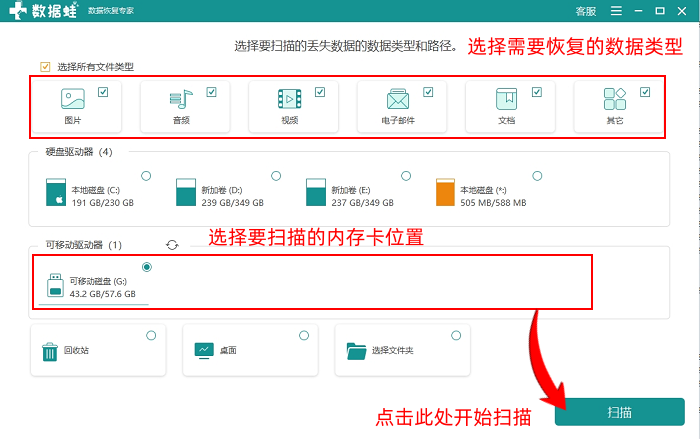Select the local disk (*:) radio button

click(x=537, y=176)
